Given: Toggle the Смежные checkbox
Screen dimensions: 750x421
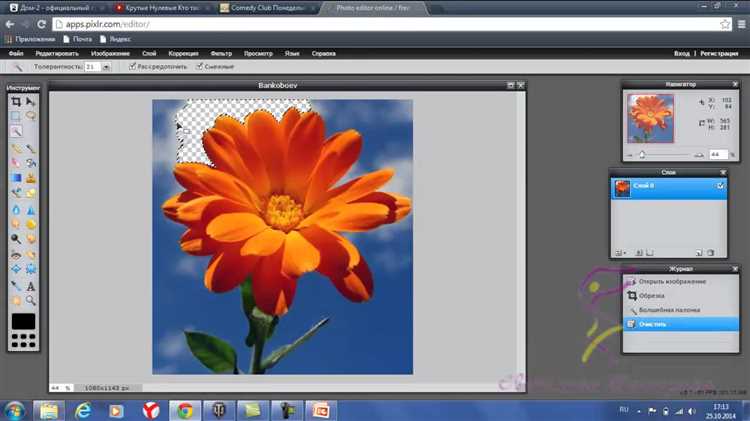Looking at the screenshot, I should click(199, 66).
